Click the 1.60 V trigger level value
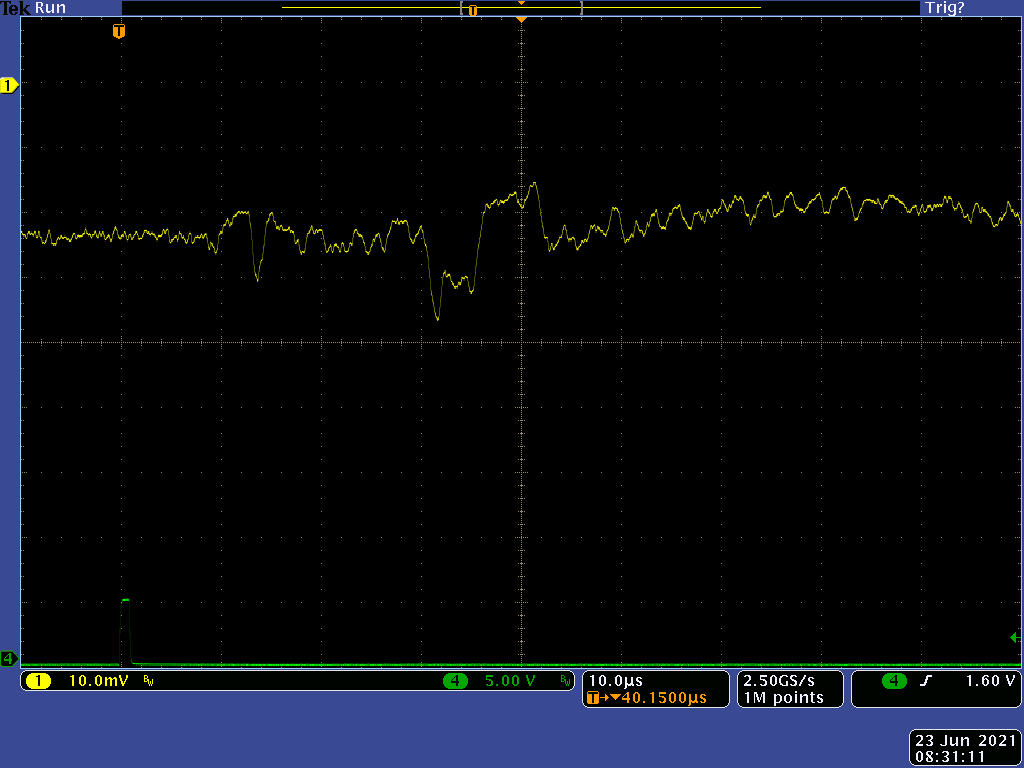The height and width of the screenshot is (768, 1024). [x=990, y=681]
